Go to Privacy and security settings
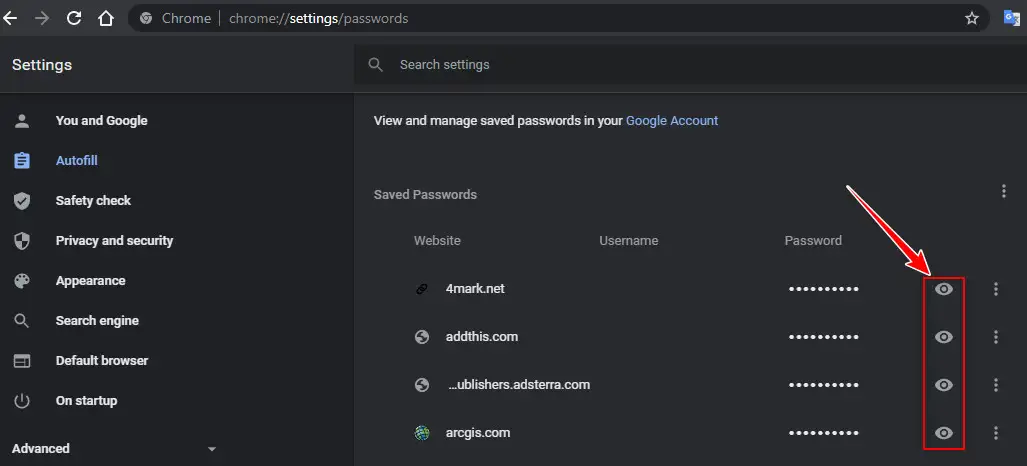This screenshot has height=466, width=1027. [114, 241]
